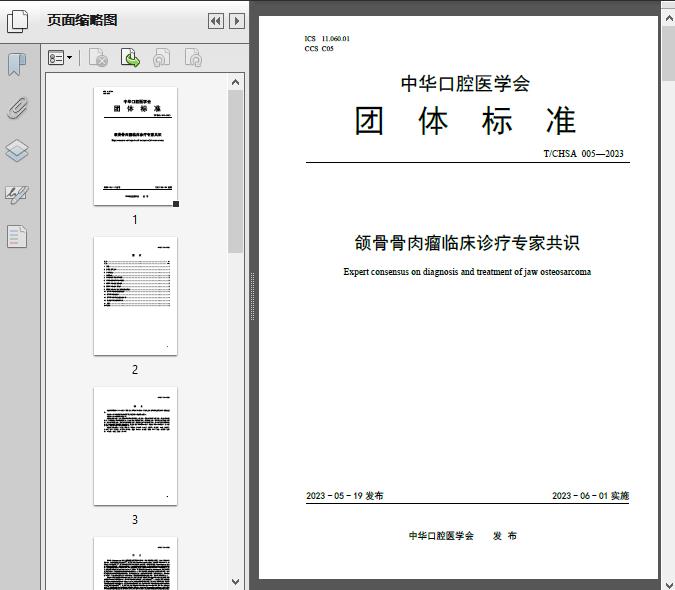Click the pane splitter grip handle

pyautogui.click(x=253, y=297)
